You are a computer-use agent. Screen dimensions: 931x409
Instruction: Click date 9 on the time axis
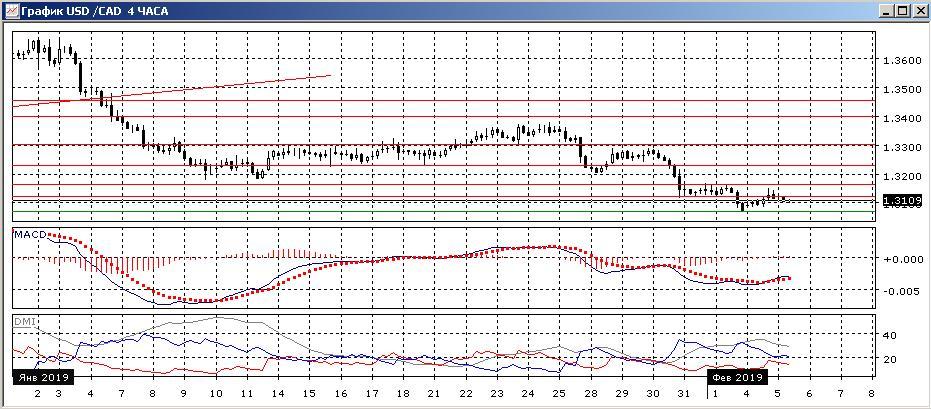(x=183, y=394)
